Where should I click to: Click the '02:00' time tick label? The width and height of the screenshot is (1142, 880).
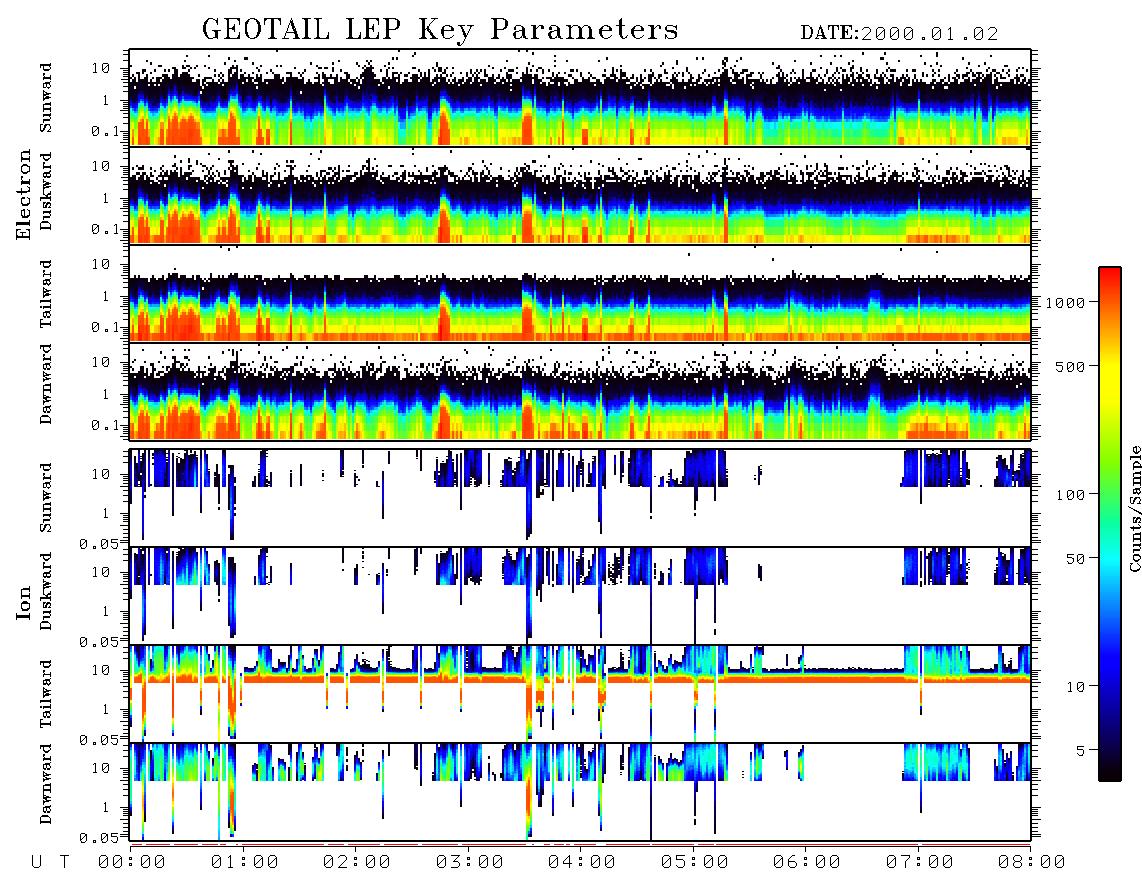pos(357,862)
